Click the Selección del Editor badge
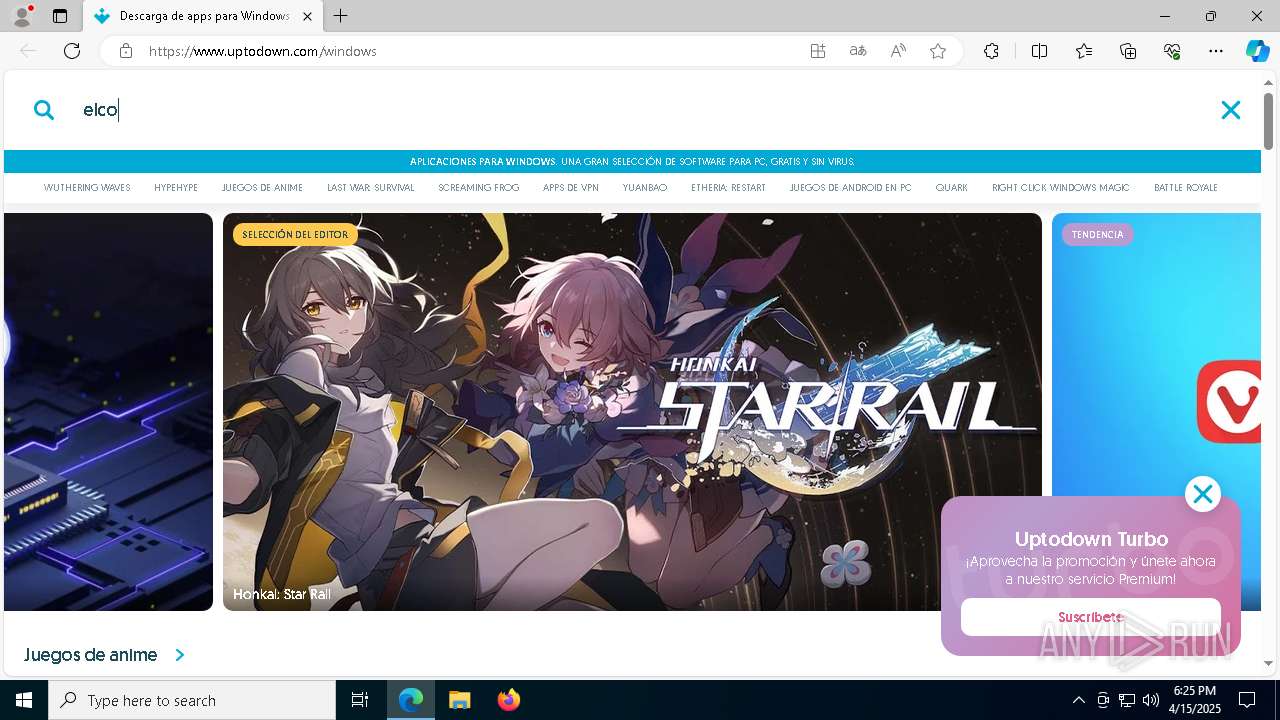This screenshot has height=720, width=1280. coord(295,235)
